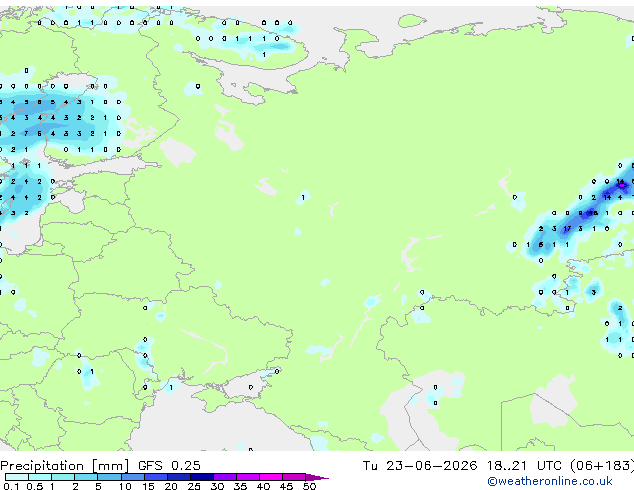
Task: Click the "18..21 UTC" time range text
Action: pos(524,465)
